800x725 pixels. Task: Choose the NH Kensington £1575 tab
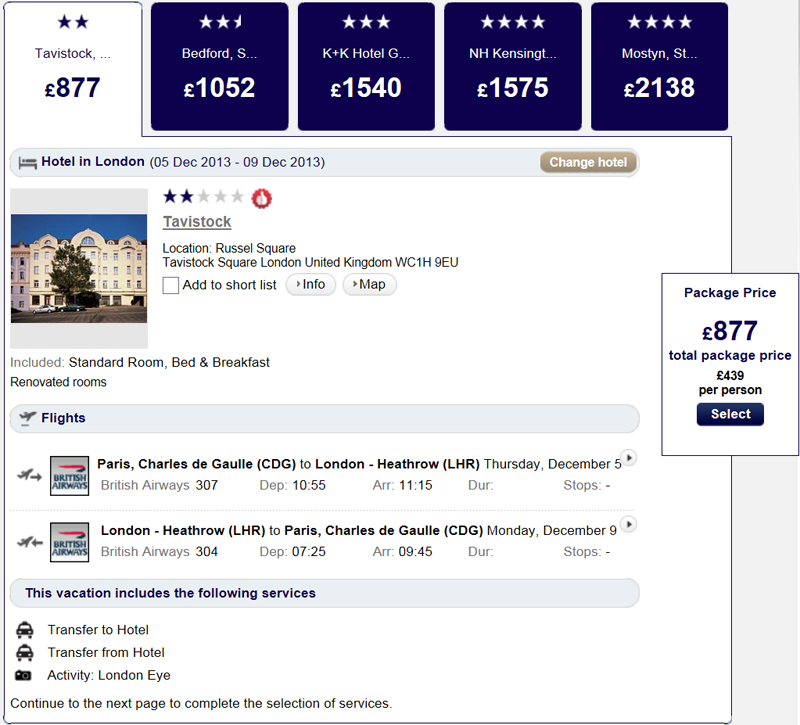pyautogui.click(x=513, y=66)
